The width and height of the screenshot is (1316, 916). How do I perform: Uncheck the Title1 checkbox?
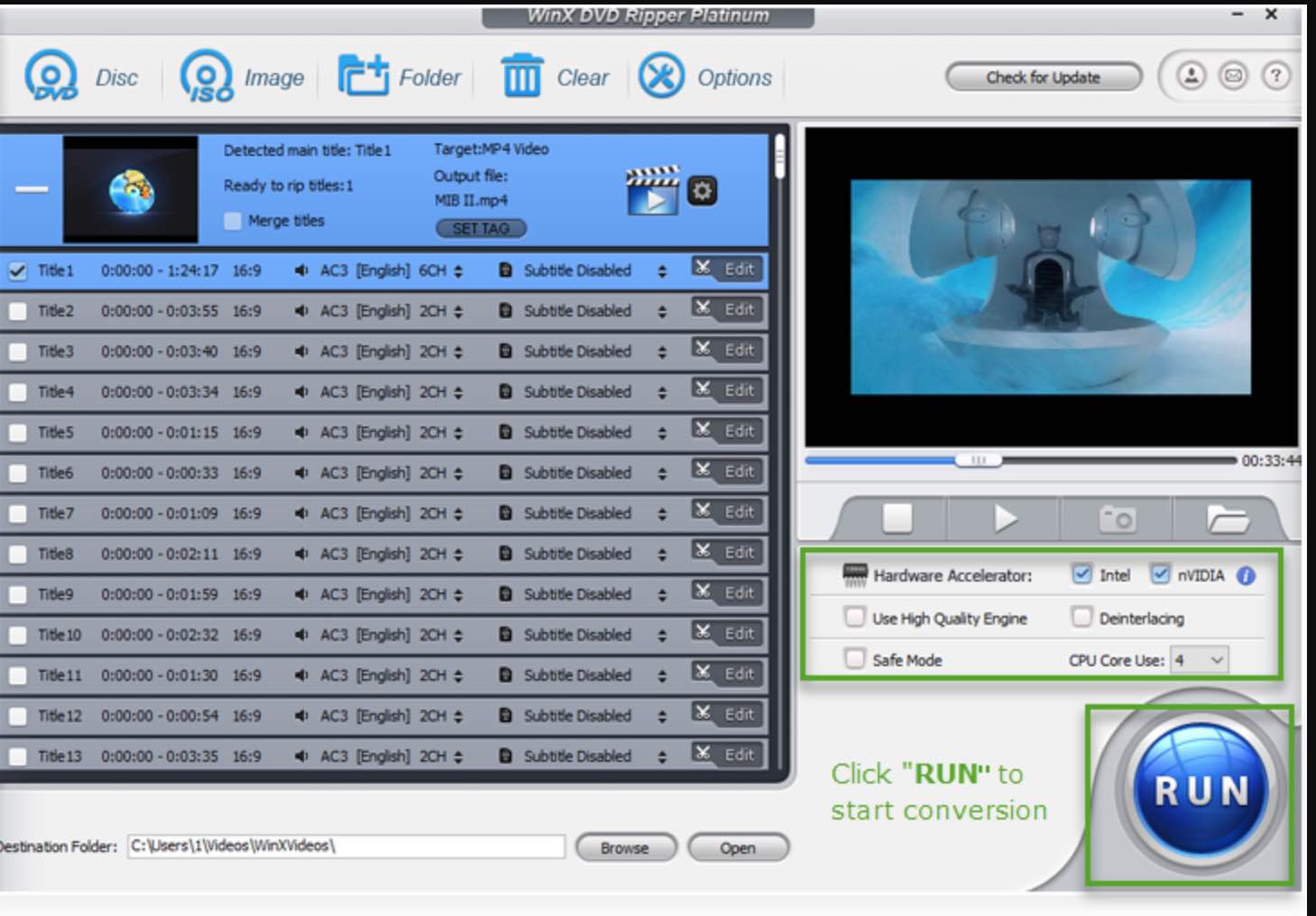pyautogui.click(x=18, y=270)
